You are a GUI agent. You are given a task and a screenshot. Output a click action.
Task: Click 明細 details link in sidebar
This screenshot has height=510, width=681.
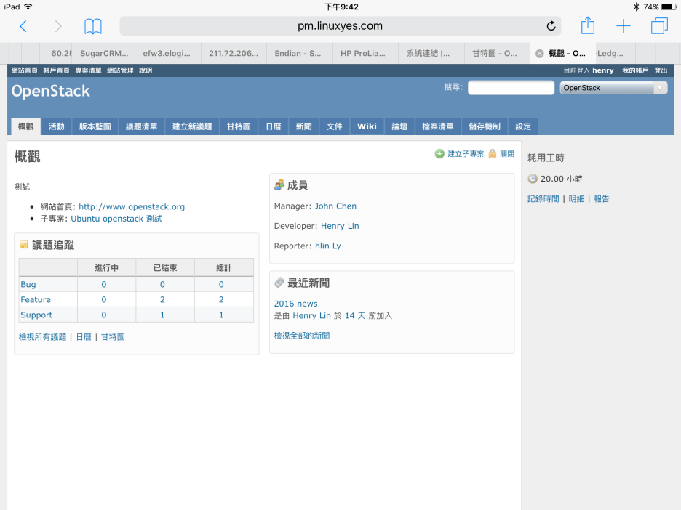(576, 199)
